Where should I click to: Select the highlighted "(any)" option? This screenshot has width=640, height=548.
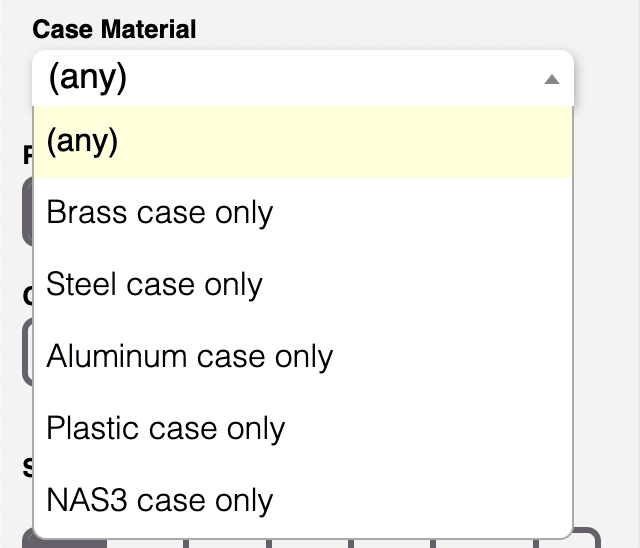tap(302, 142)
